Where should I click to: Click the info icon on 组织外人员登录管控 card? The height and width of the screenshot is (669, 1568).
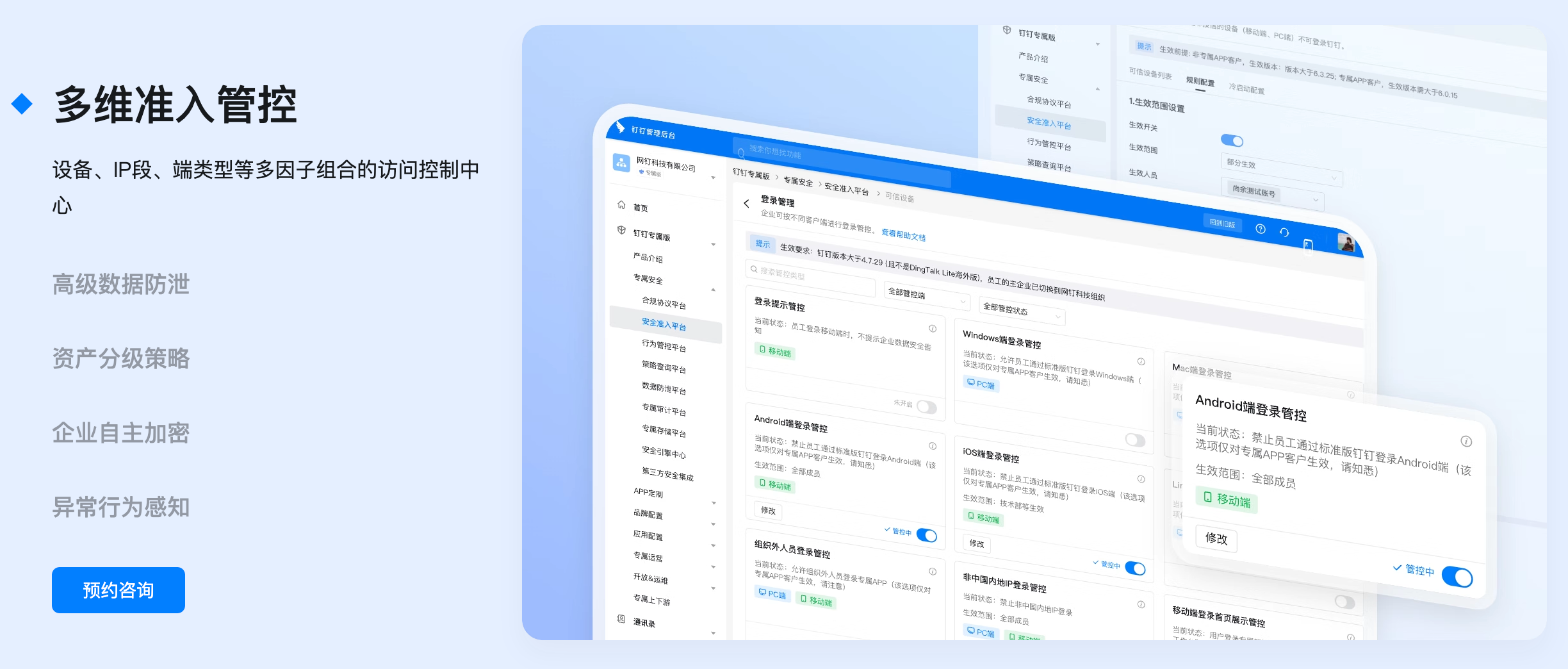coord(933,572)
